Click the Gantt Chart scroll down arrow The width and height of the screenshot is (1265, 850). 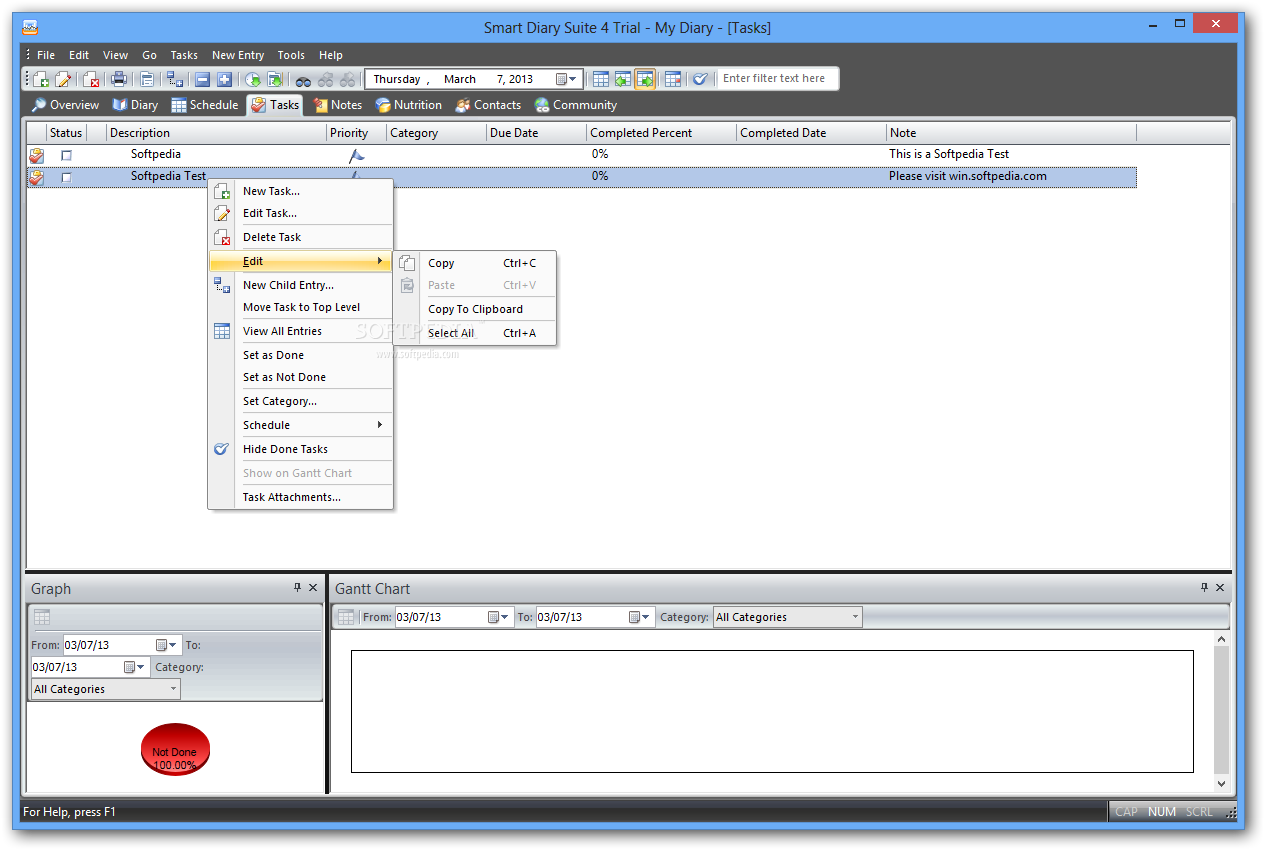pyautogui.click(x=1221, y=785)
